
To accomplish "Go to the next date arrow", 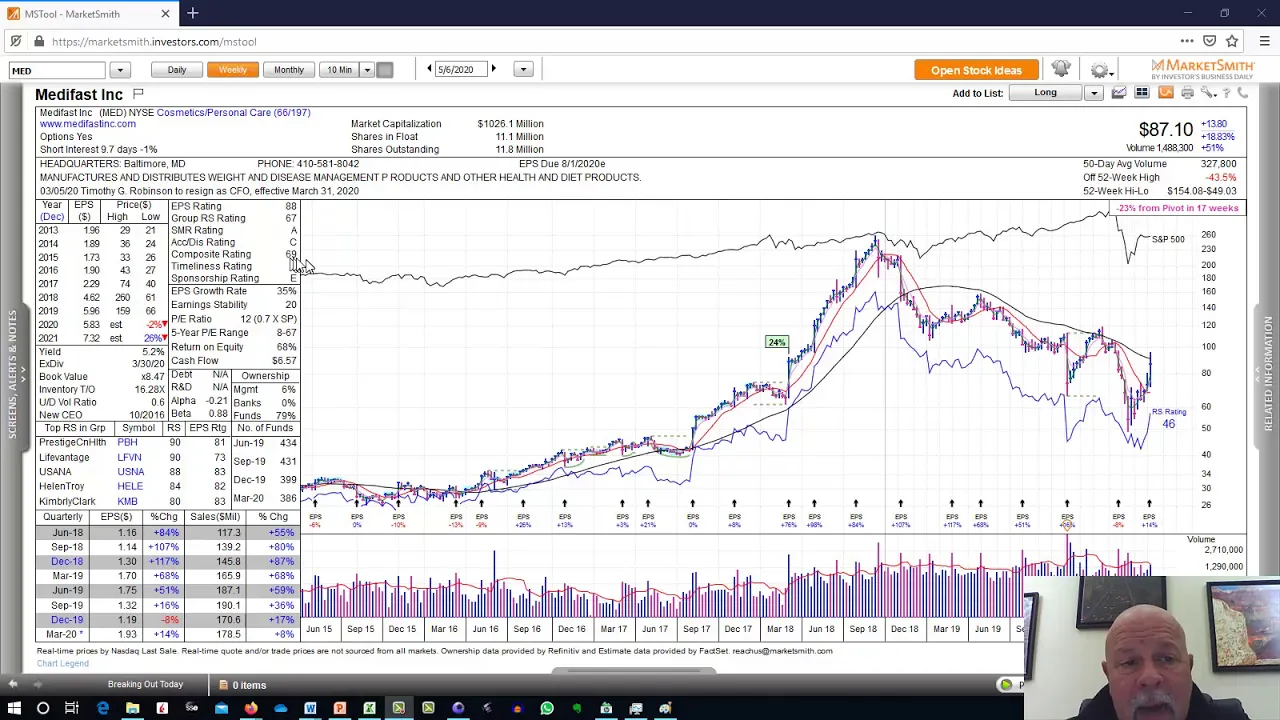I will (493, 69).
